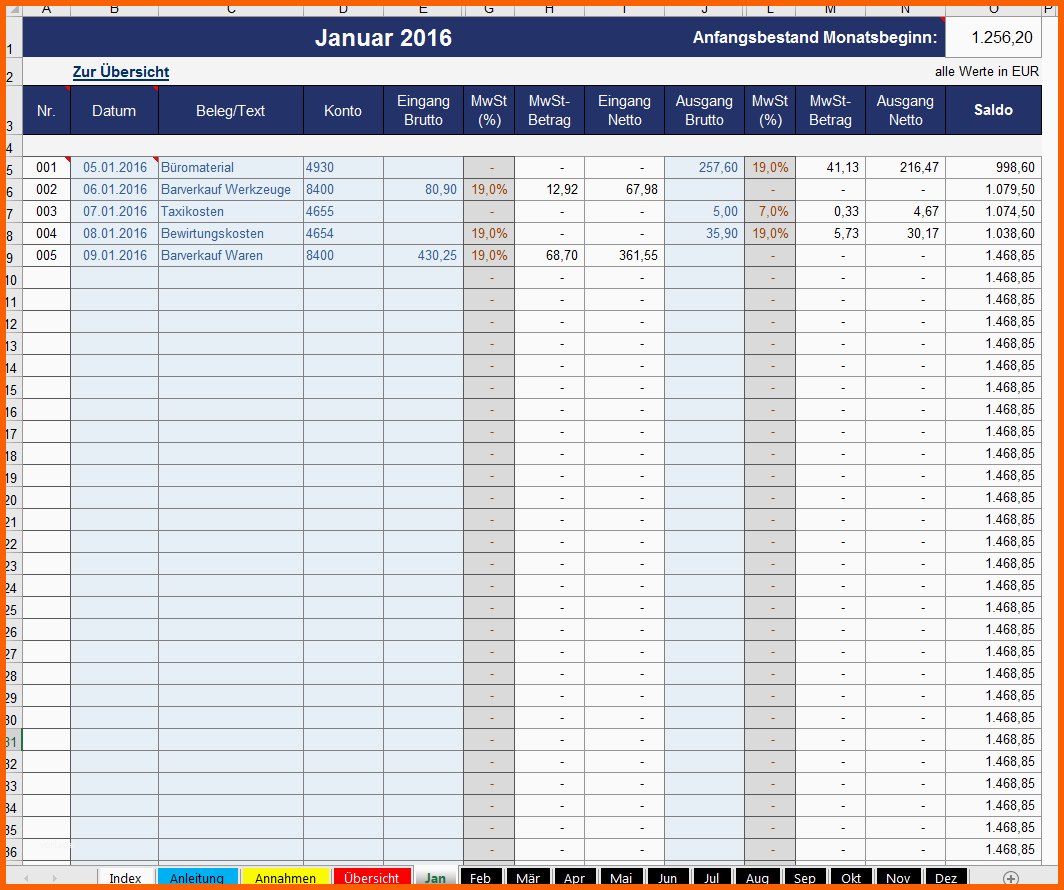
Task: Switch to the Index sheet tab
Action: coord(125,878)
